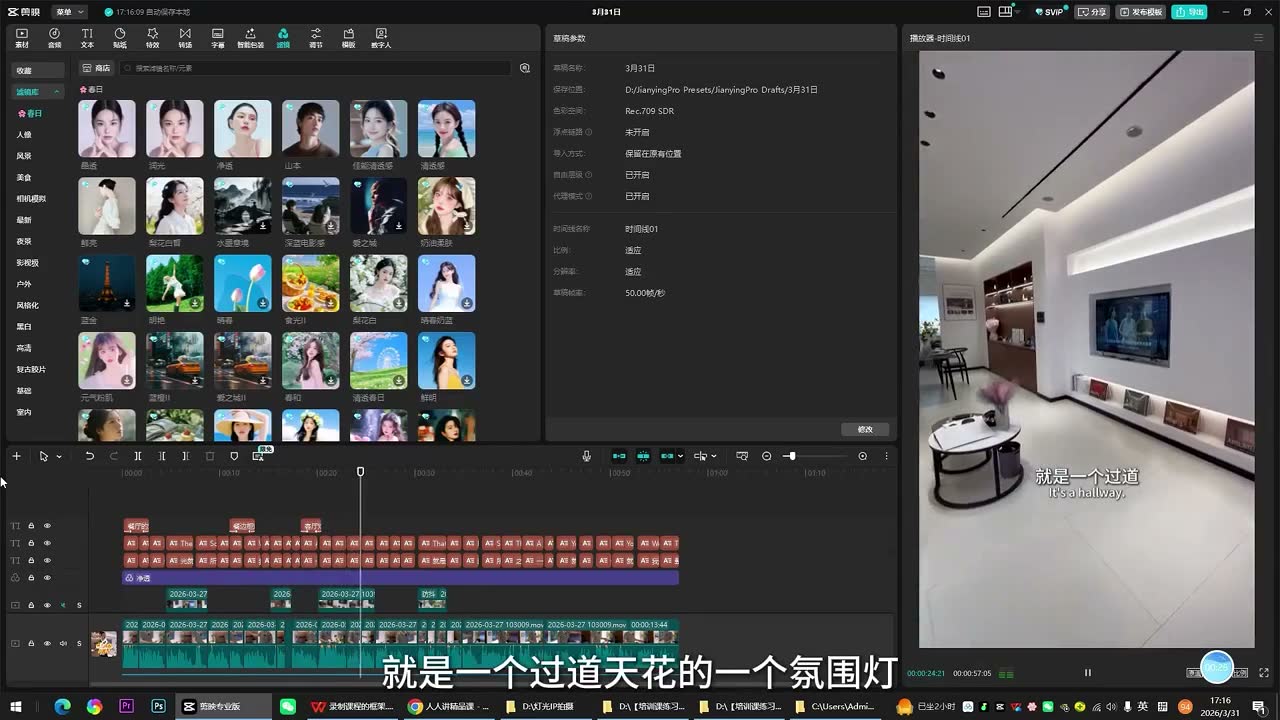Click the filter search input field
Screen dimensions: 1280x720
(x=315, y=68)
